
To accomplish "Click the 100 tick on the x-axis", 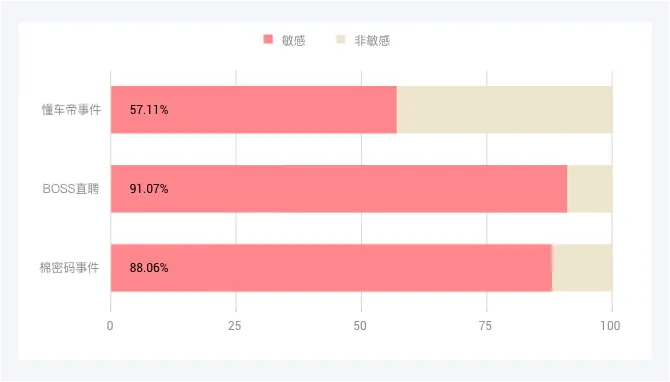I will click(610, 326).
